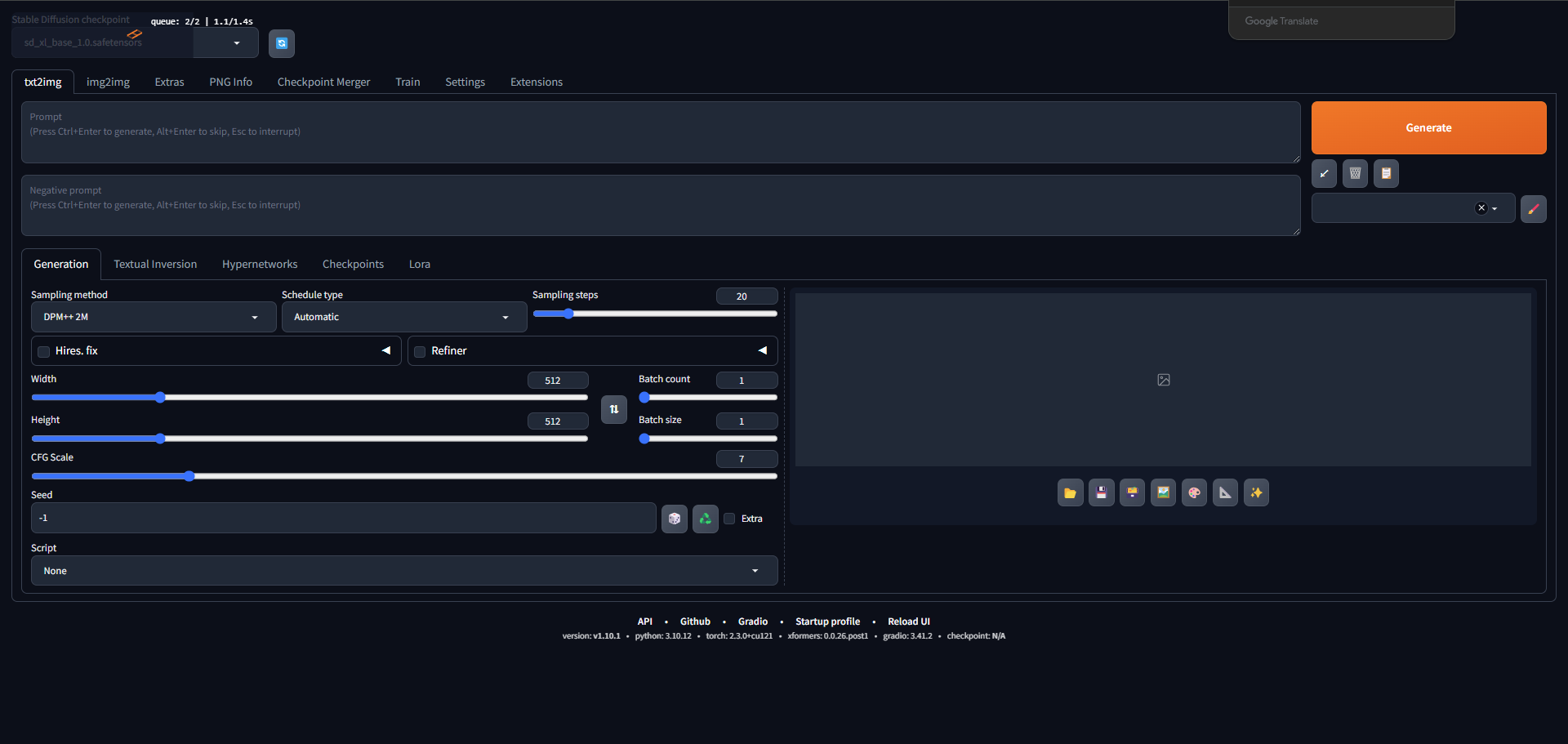
Task: Save images as zip archive icon
Action: [1132, 492]
